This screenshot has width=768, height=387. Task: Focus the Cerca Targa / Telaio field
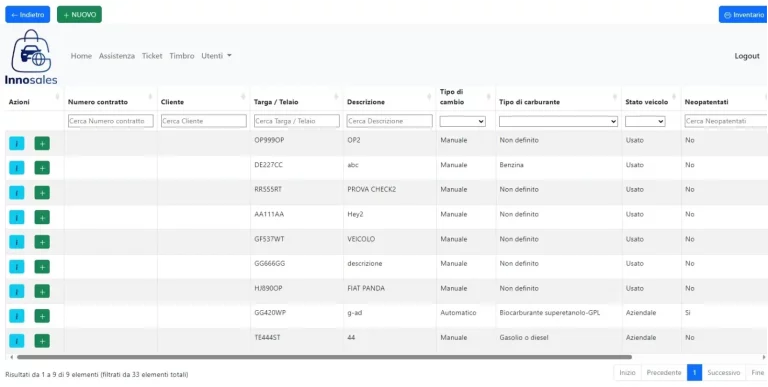pos(297,121)
